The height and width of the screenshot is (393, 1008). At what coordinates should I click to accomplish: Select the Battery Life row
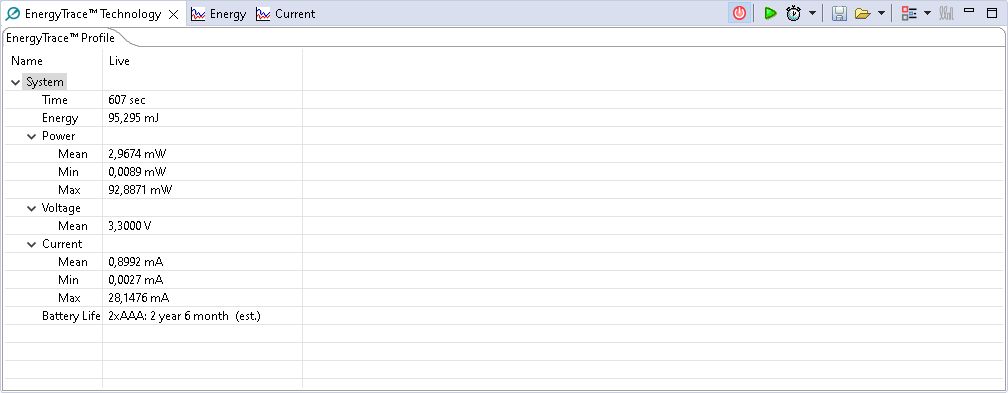(152, 316)
